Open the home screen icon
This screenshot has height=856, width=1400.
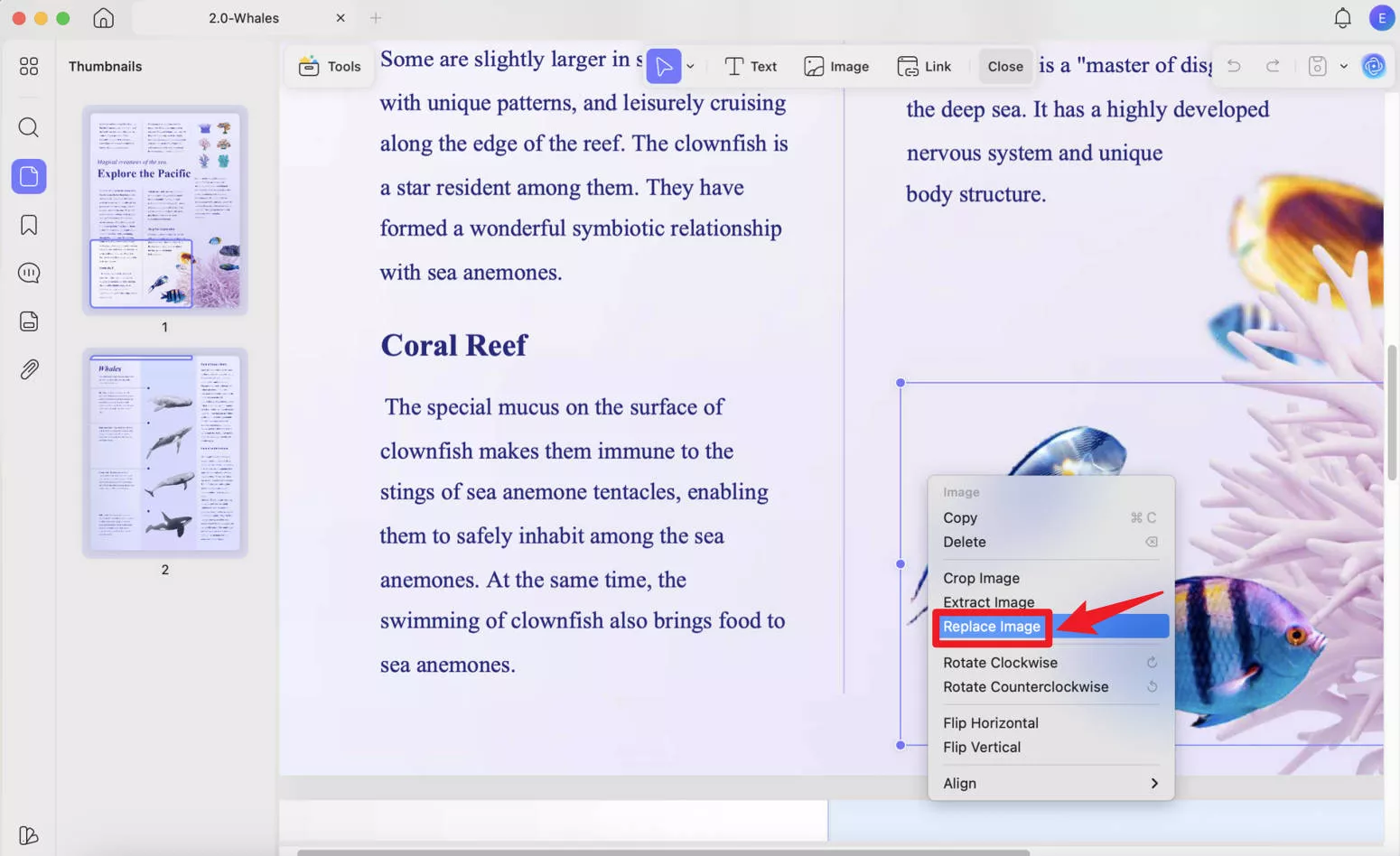[x=104, y=18]
